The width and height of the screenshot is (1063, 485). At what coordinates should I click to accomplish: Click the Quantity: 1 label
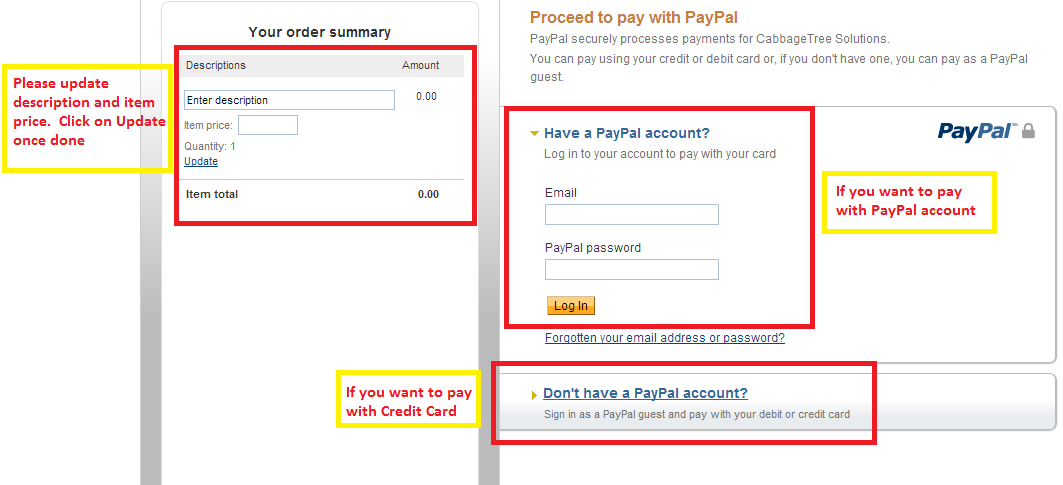point(210,146)
